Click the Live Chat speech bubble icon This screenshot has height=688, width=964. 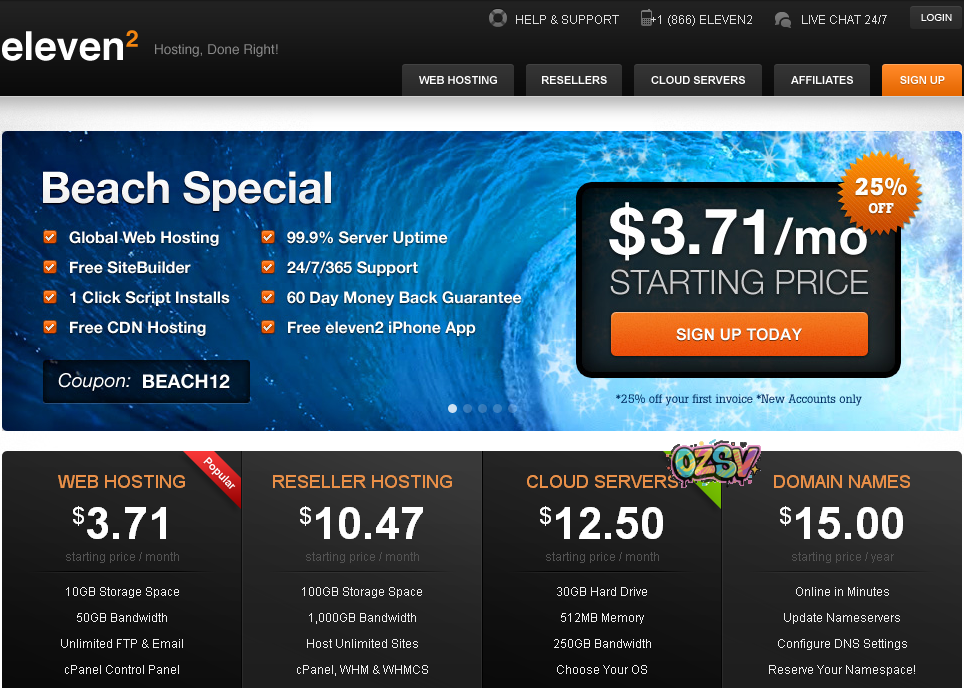[783, 19]
